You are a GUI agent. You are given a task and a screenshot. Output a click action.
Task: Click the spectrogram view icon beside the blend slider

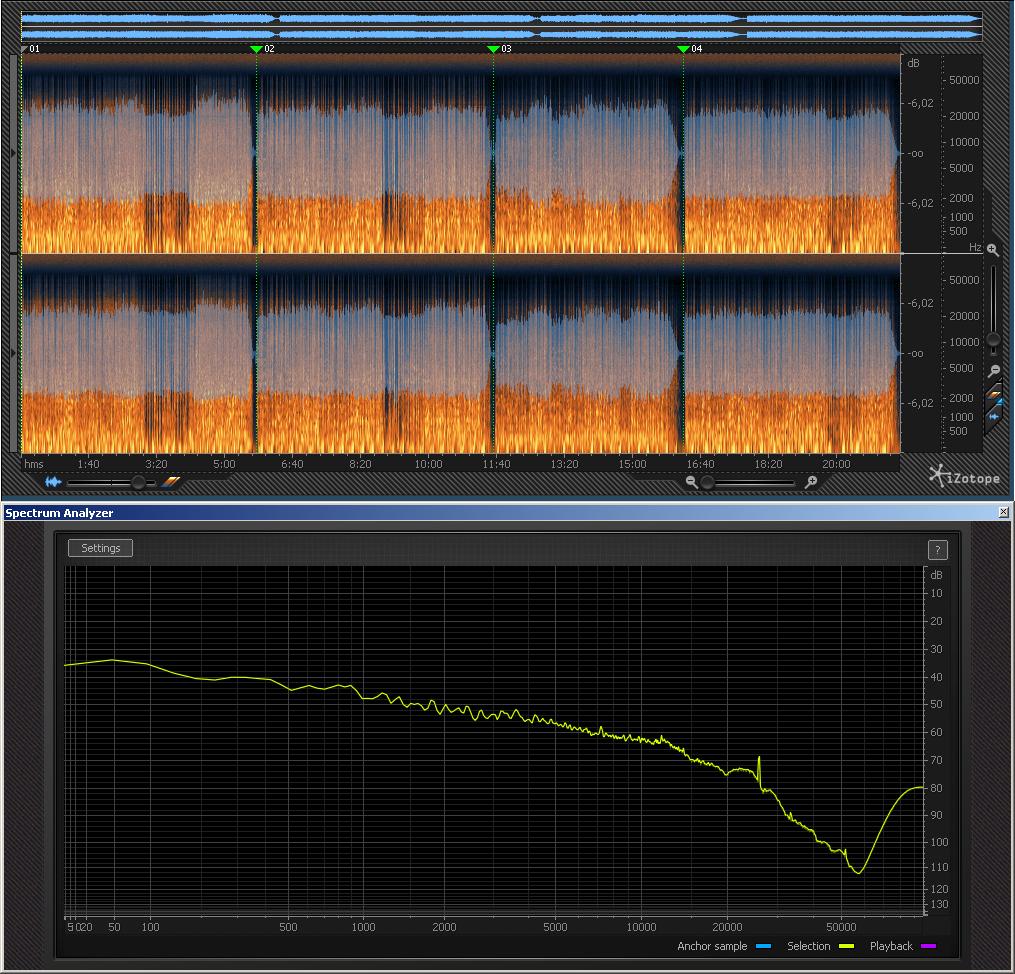[170, 481]
